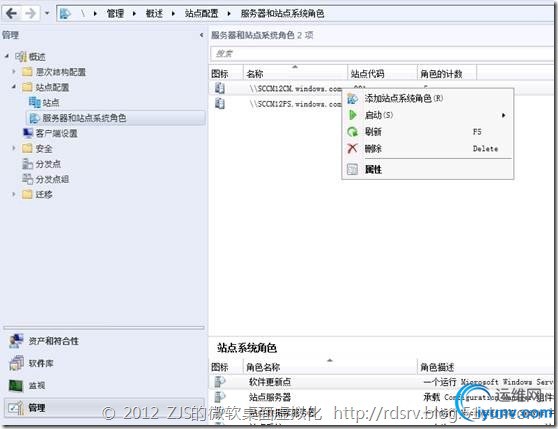Select the 站点 tree item label
This screenshot has width=558, height=429.
point(51,102)
